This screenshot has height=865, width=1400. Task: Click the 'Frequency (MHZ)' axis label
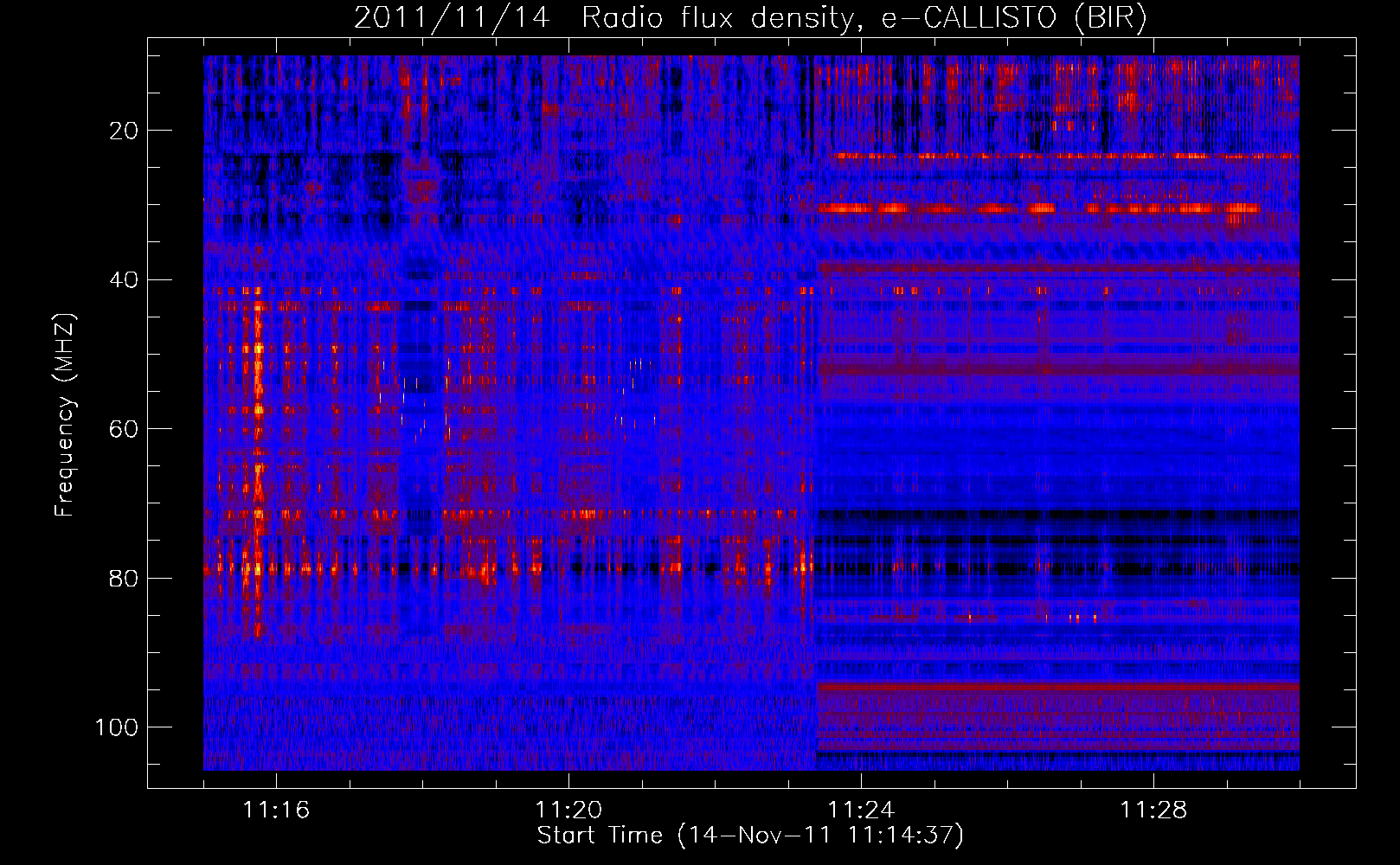65,415
